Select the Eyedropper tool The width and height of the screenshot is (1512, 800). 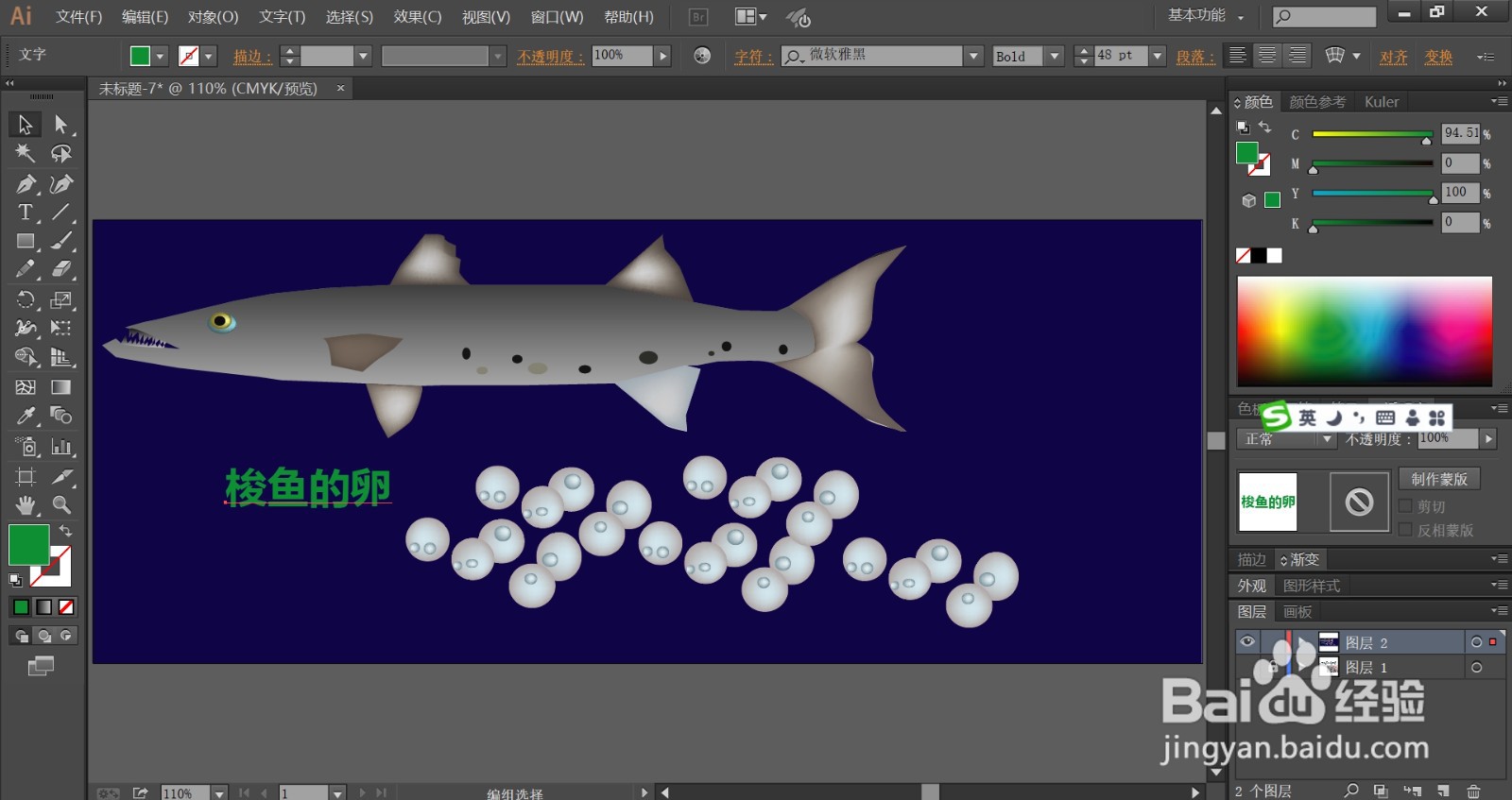tap(26, 416)
